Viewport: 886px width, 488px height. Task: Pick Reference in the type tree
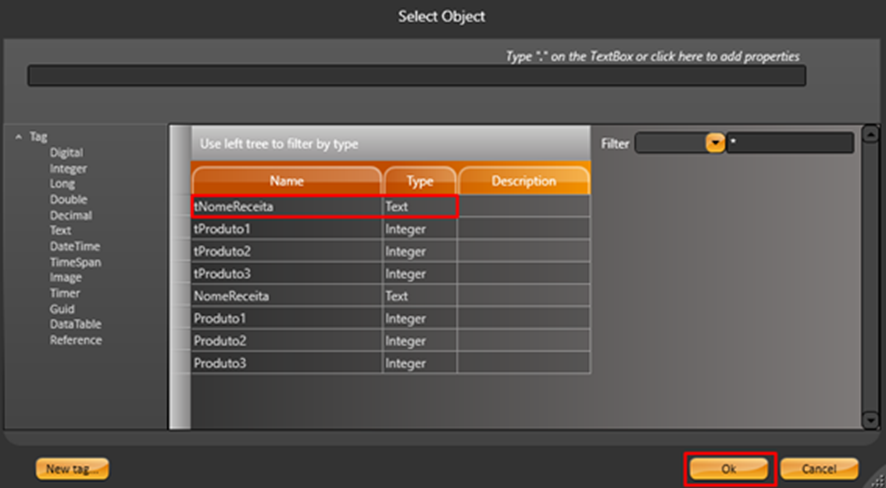tap(75, 340)
